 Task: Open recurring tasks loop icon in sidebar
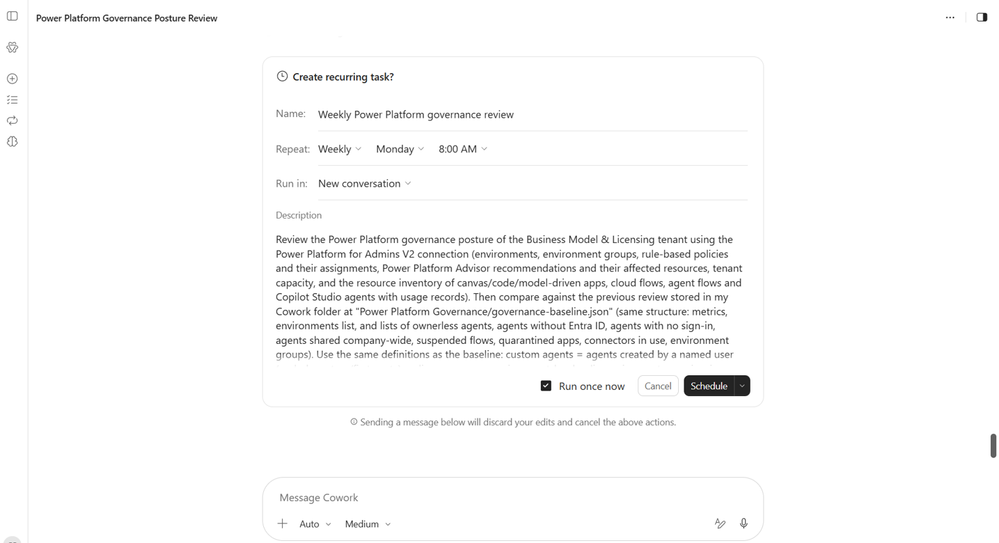[x=12, y=121]
